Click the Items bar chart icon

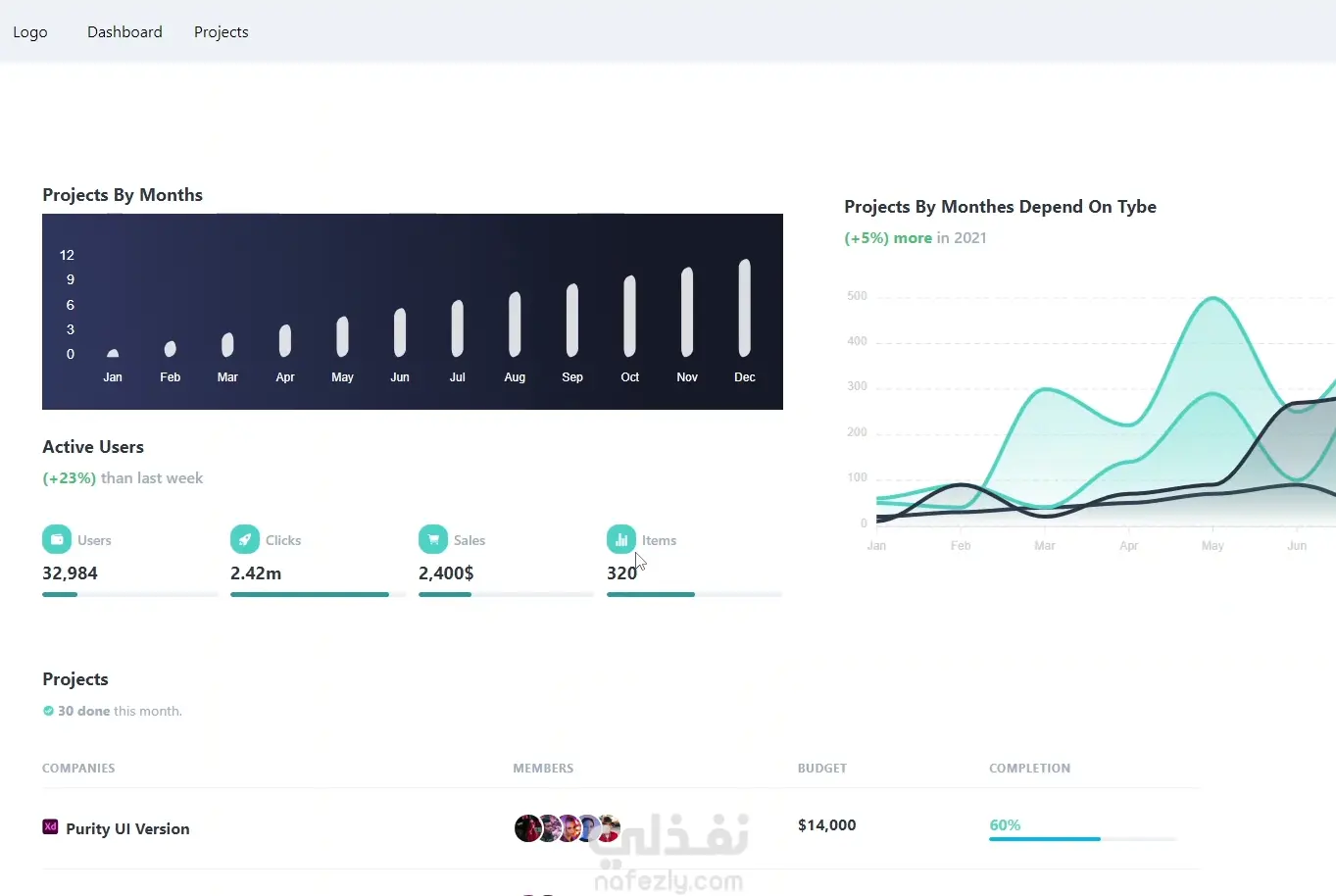621,539
